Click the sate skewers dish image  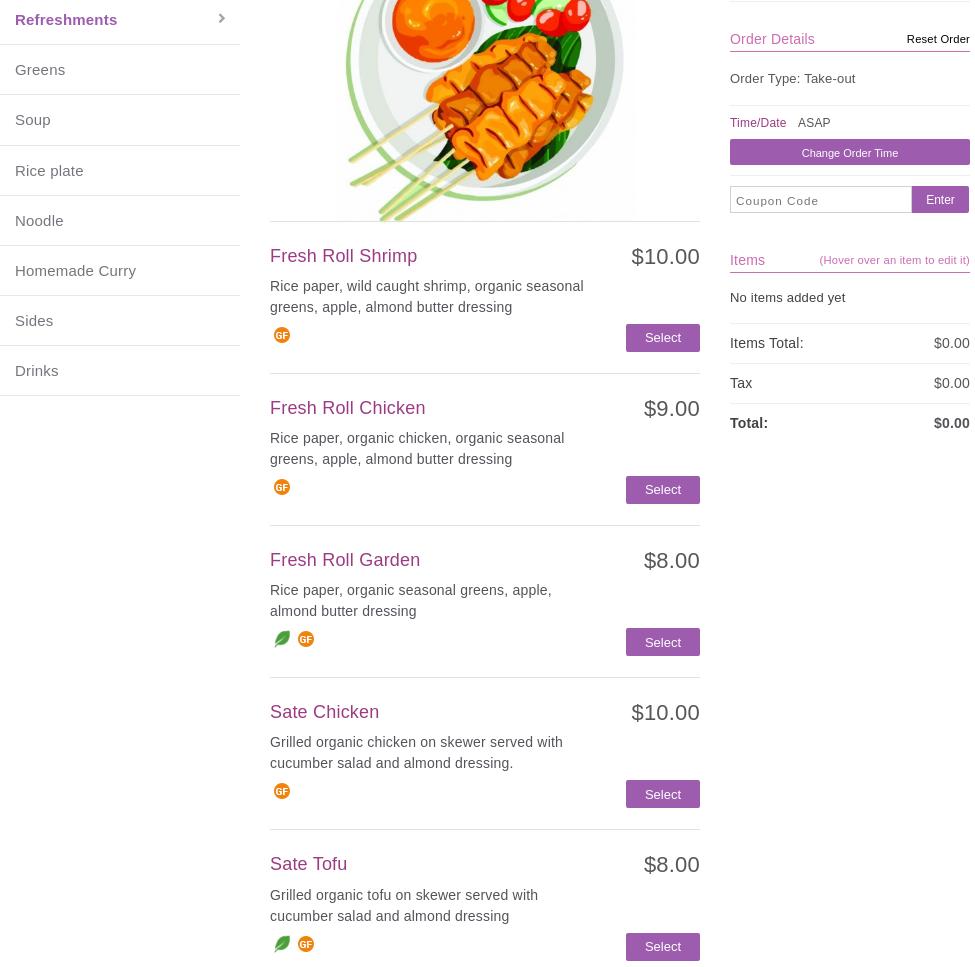(485, 105)
